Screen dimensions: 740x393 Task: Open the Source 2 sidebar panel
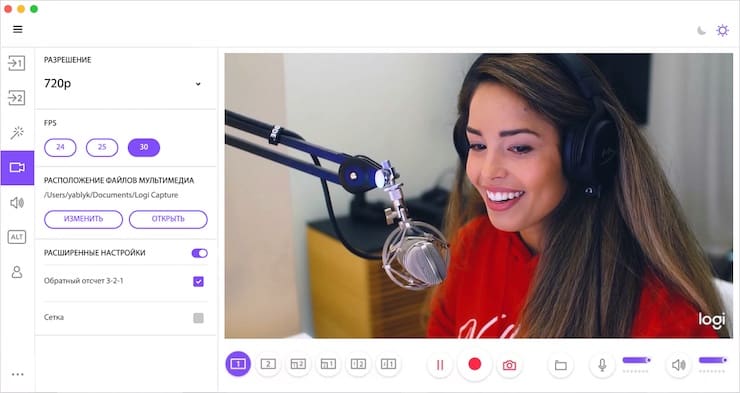pyautogui.click(x=17, y=98)
